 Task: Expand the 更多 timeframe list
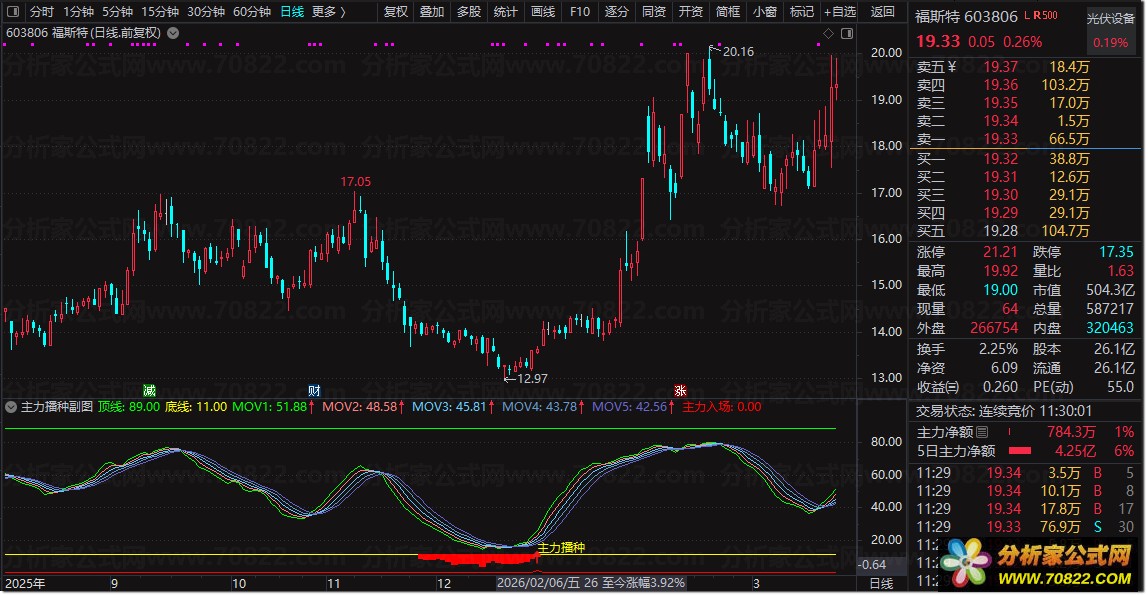[329, 12]
